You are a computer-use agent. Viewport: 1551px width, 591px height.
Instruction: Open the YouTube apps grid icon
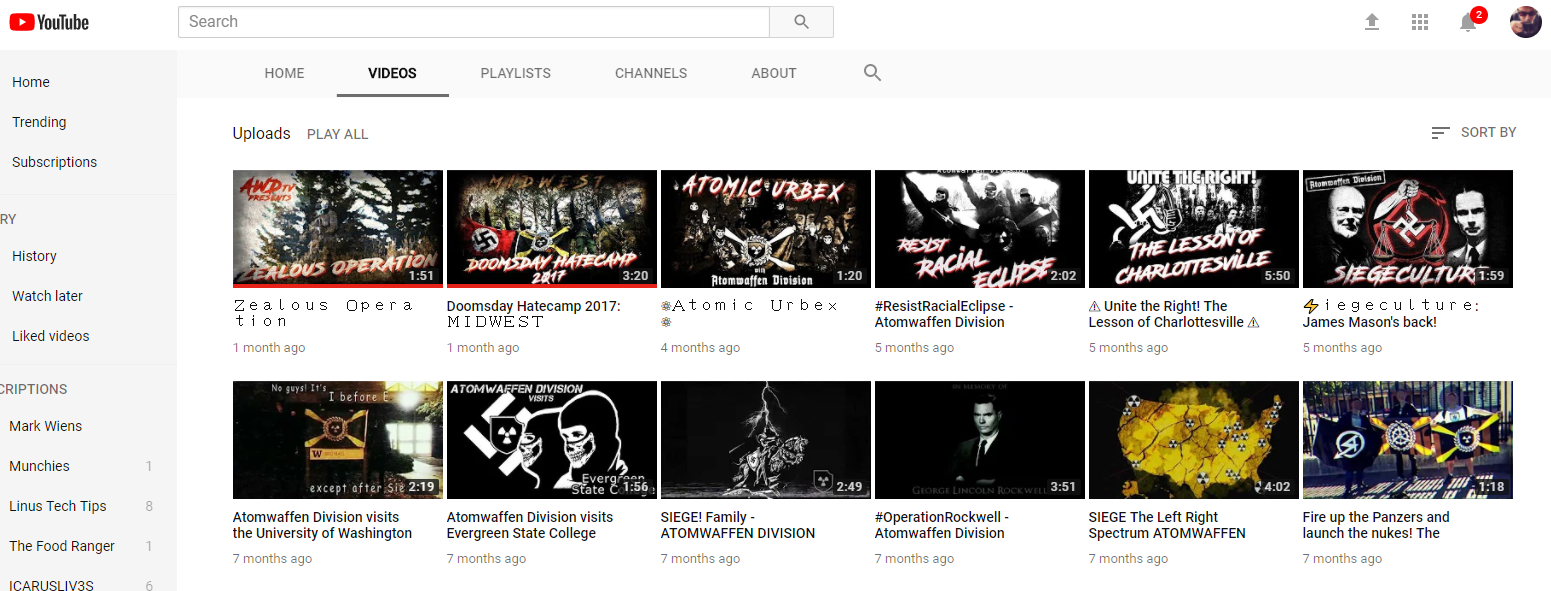coord(1420,22)
